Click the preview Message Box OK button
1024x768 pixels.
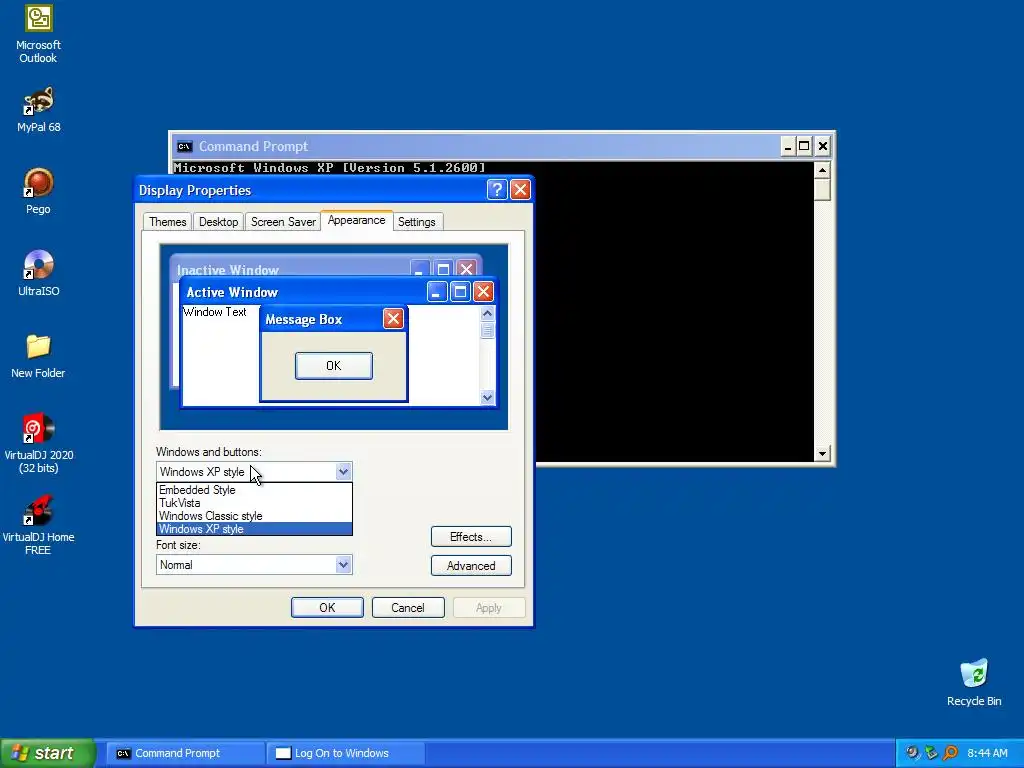click(334, 366)
